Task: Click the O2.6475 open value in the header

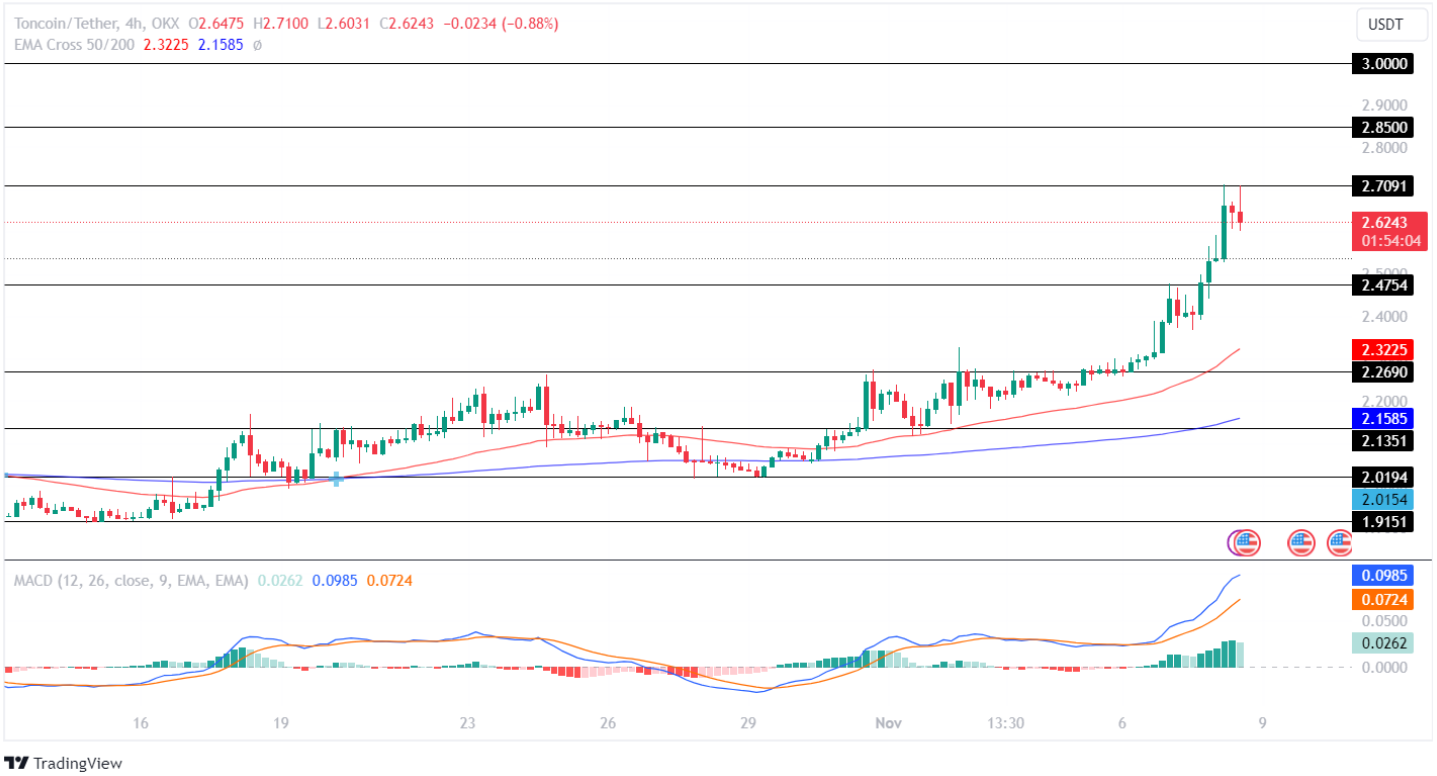Action: (x=216, y=24)
